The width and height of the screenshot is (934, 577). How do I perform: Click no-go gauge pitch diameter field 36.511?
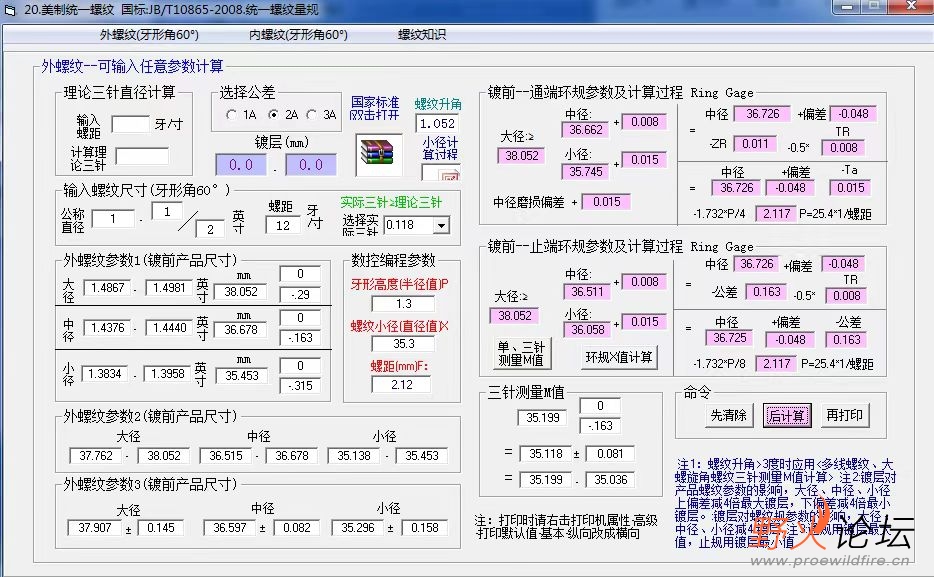[x=587, y=292]
